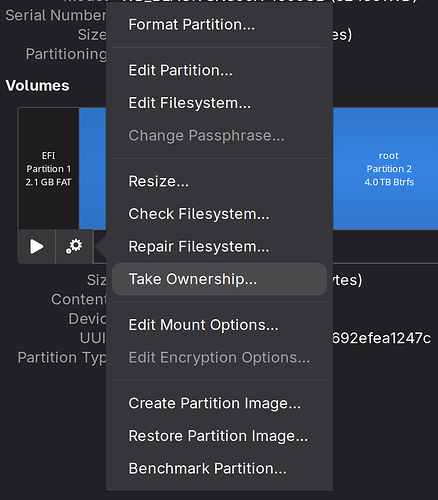Select Repair Filesystem… entry
Screen dimensions: 438x500
219,247
